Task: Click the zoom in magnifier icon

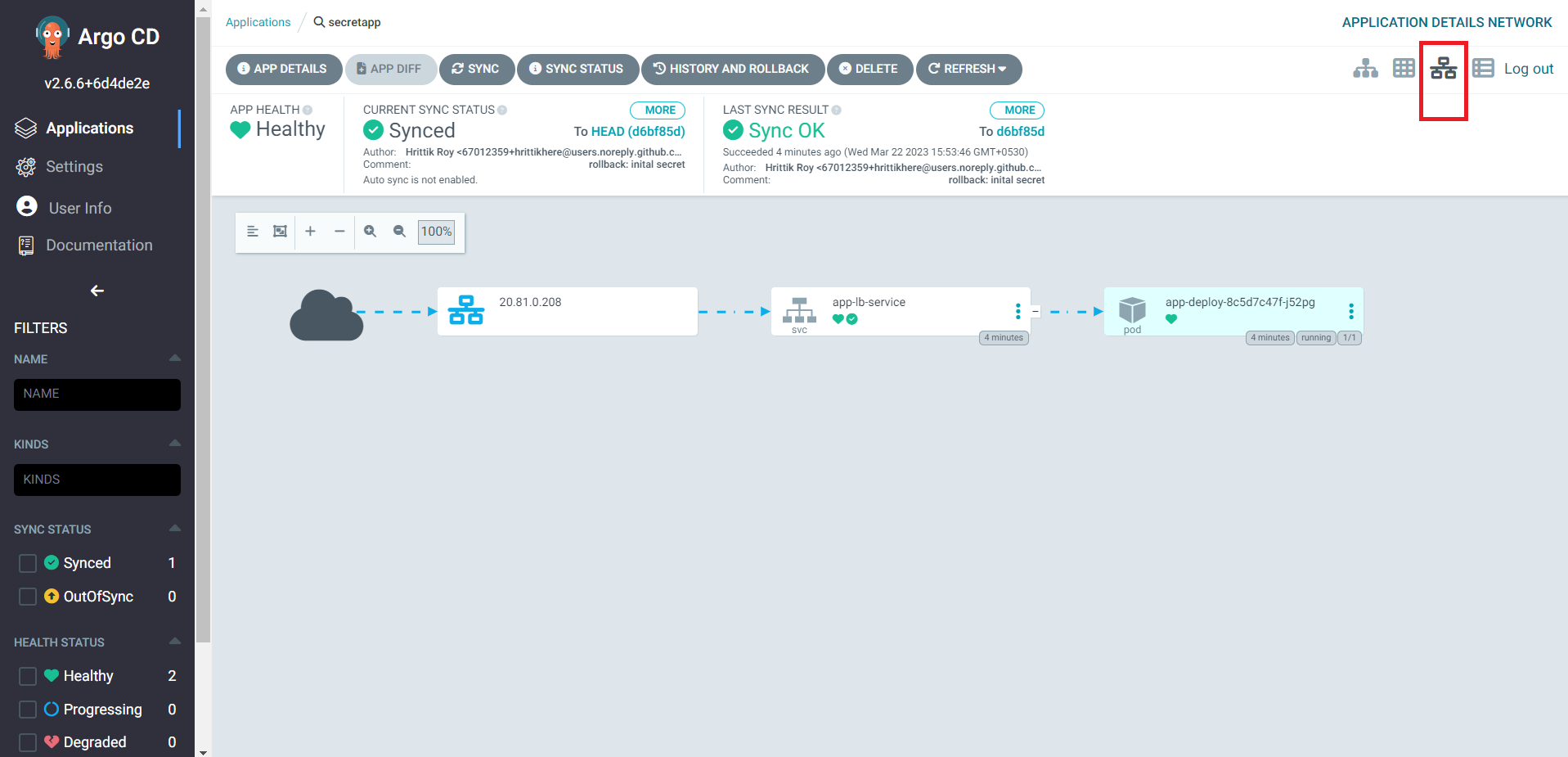Action: coord(370,232)
